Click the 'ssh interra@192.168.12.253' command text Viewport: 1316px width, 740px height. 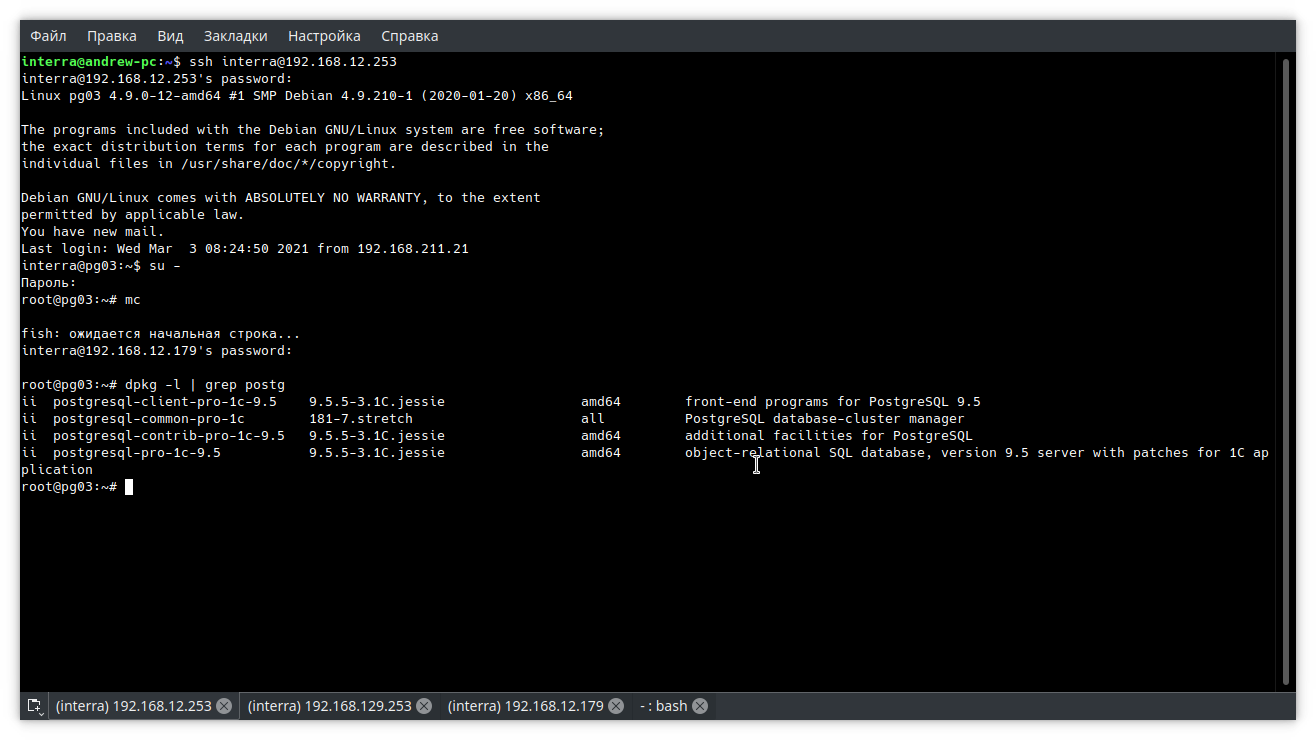pyautogui.click(x=293, y=62)
